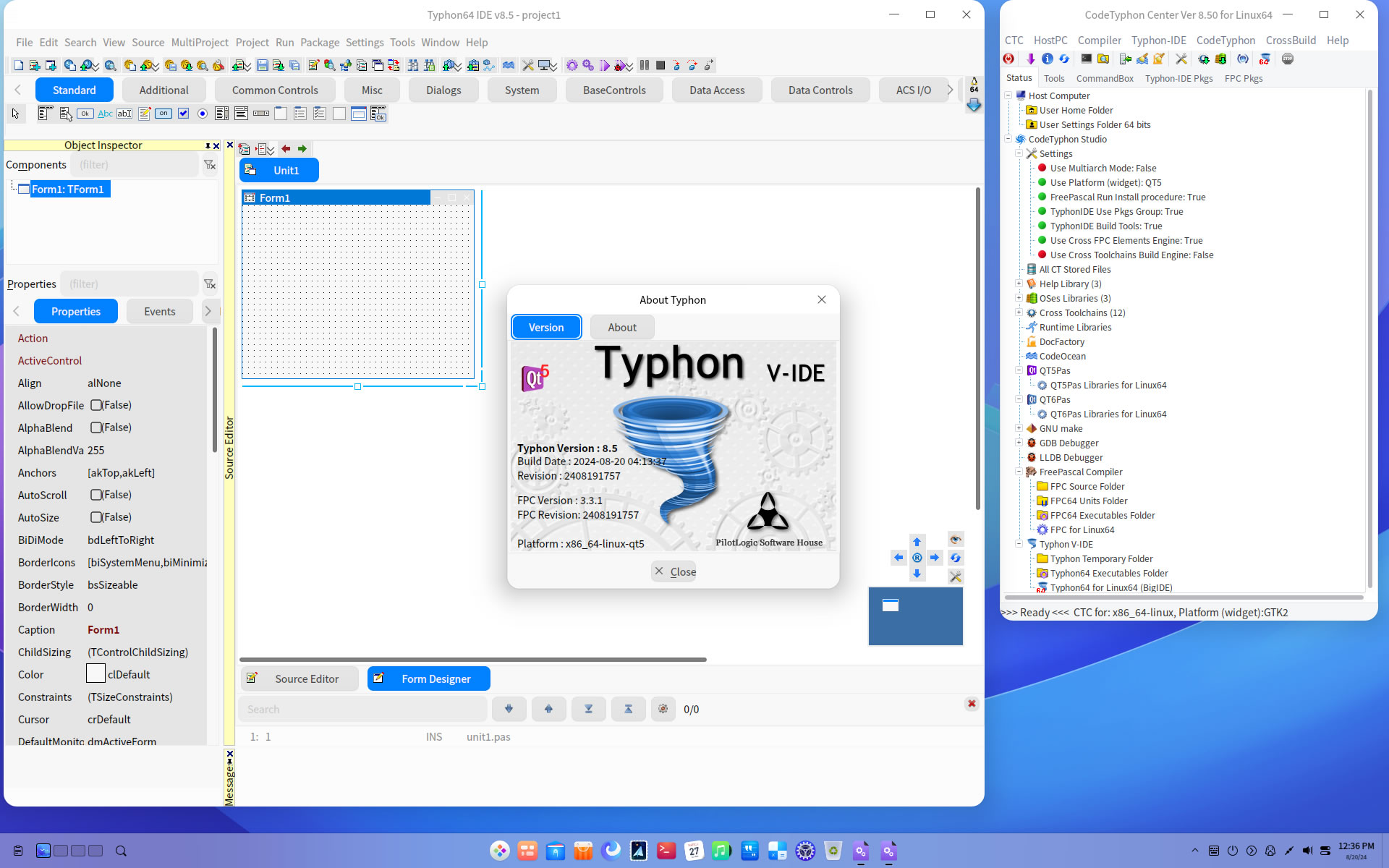Viewport: 1389px width, 868px height.
Task: Expand the Cross Toolchains (12) node
Action: (x=1019, y=312)
